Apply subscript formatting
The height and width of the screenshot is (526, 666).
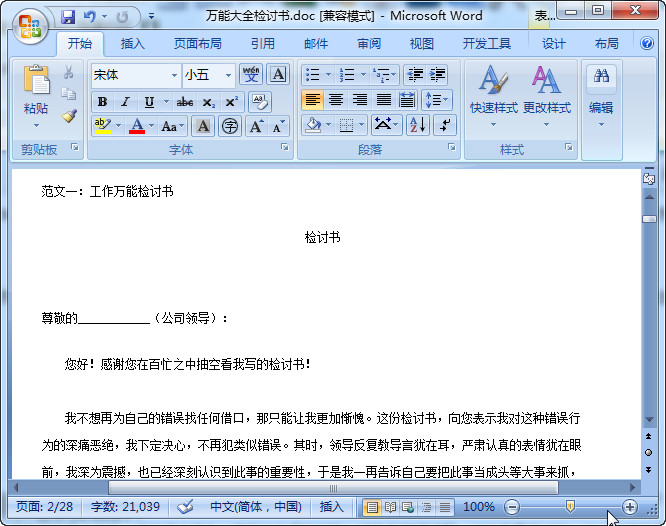[x=208, y=102]
